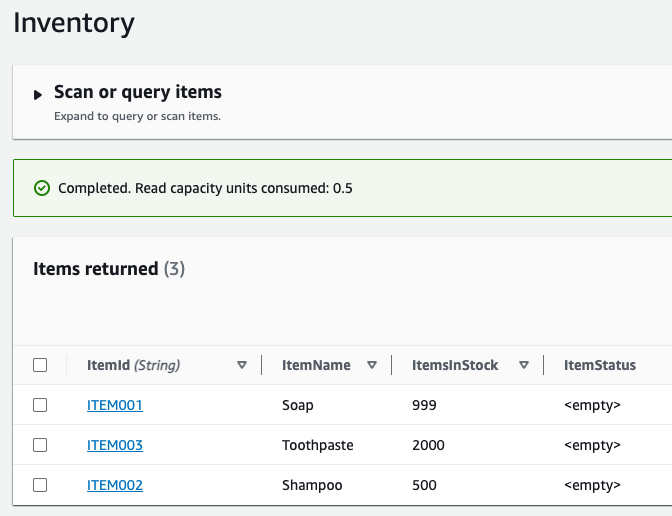The height and width of the screenshot is (516, 672).
Task: Sort using ItemsInStock column arrow
Action: [524, 365]
